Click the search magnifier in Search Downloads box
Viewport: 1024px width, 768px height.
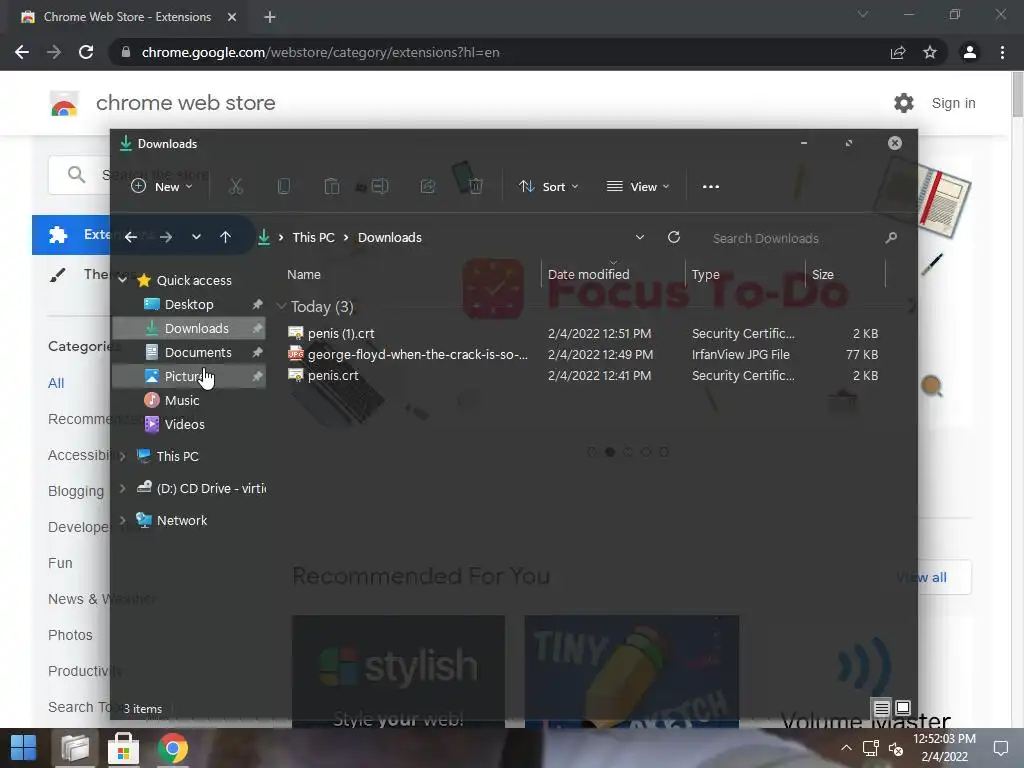pos(891,238)
